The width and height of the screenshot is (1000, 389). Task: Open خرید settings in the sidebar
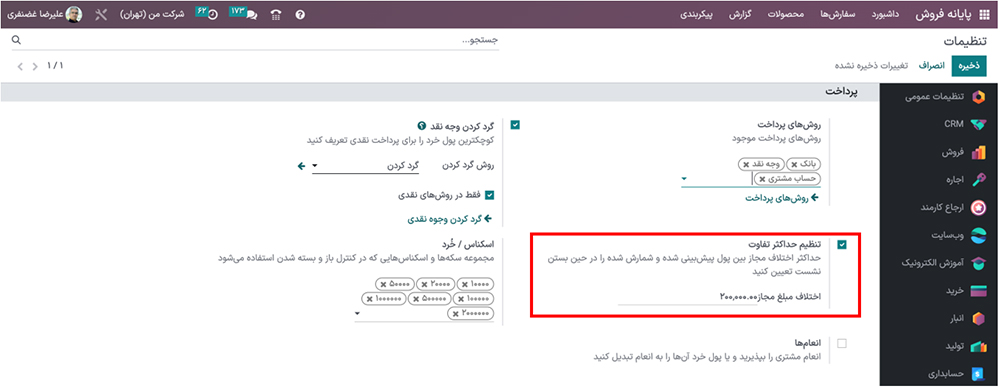938,291
